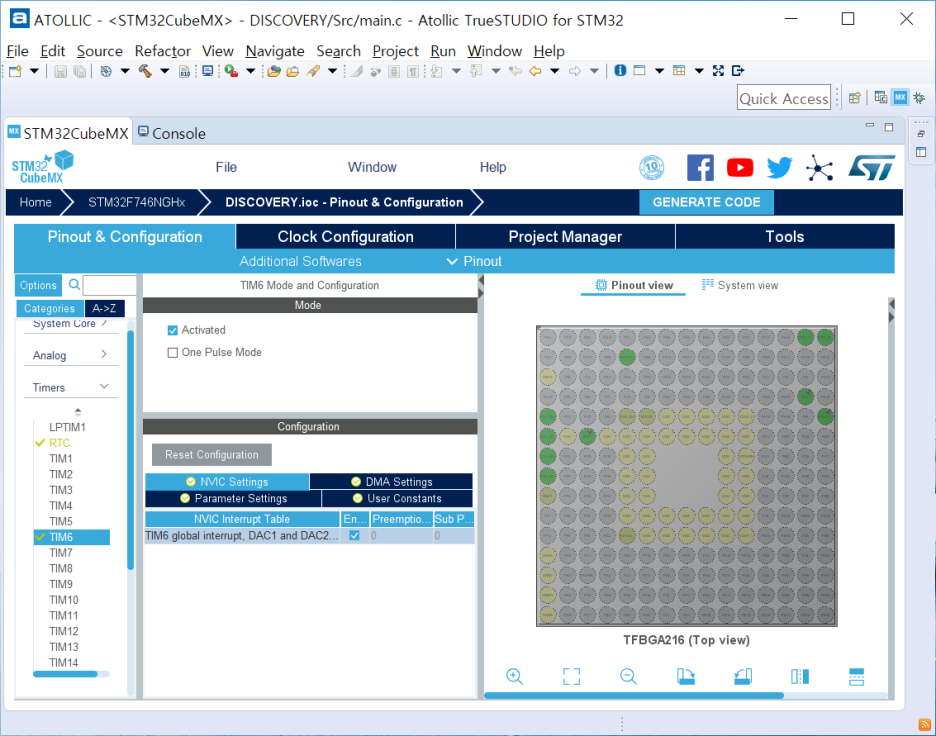The width and height of the screenshot is (936, 736).
Task: Open the Pinout dropdown
Action: point(475,261)
